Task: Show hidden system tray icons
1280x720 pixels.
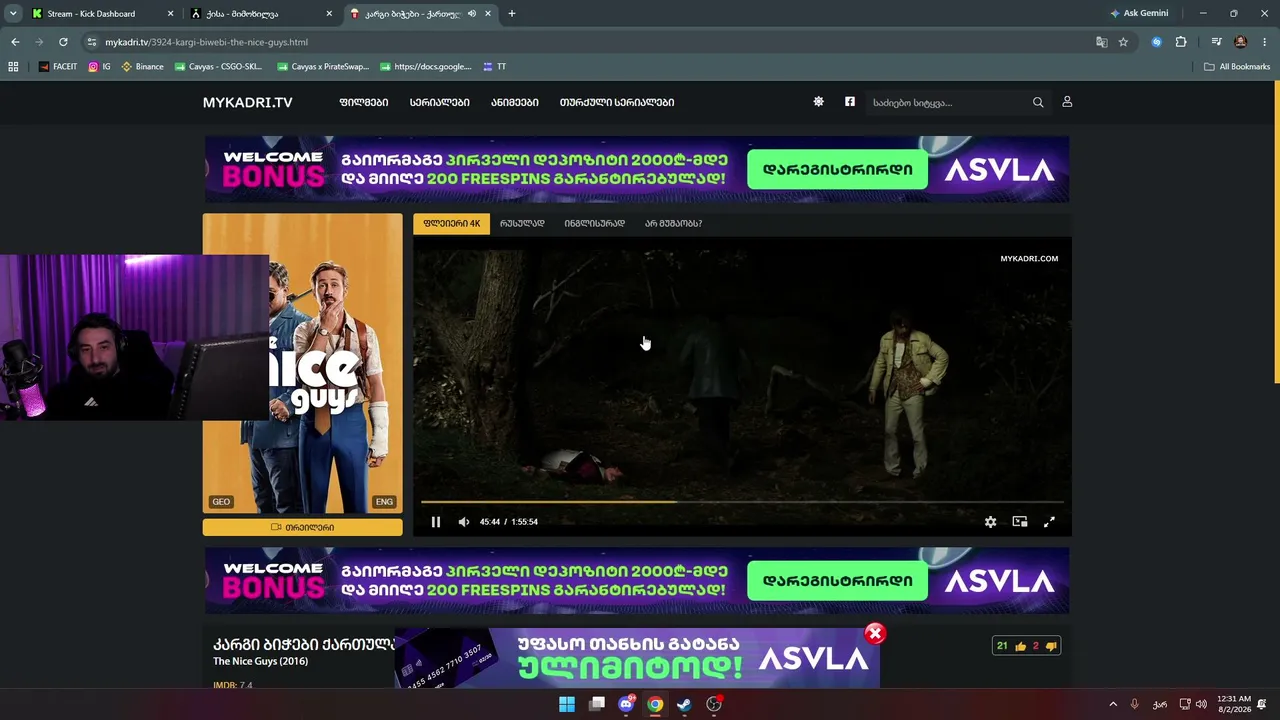Action: (1113, 704)
